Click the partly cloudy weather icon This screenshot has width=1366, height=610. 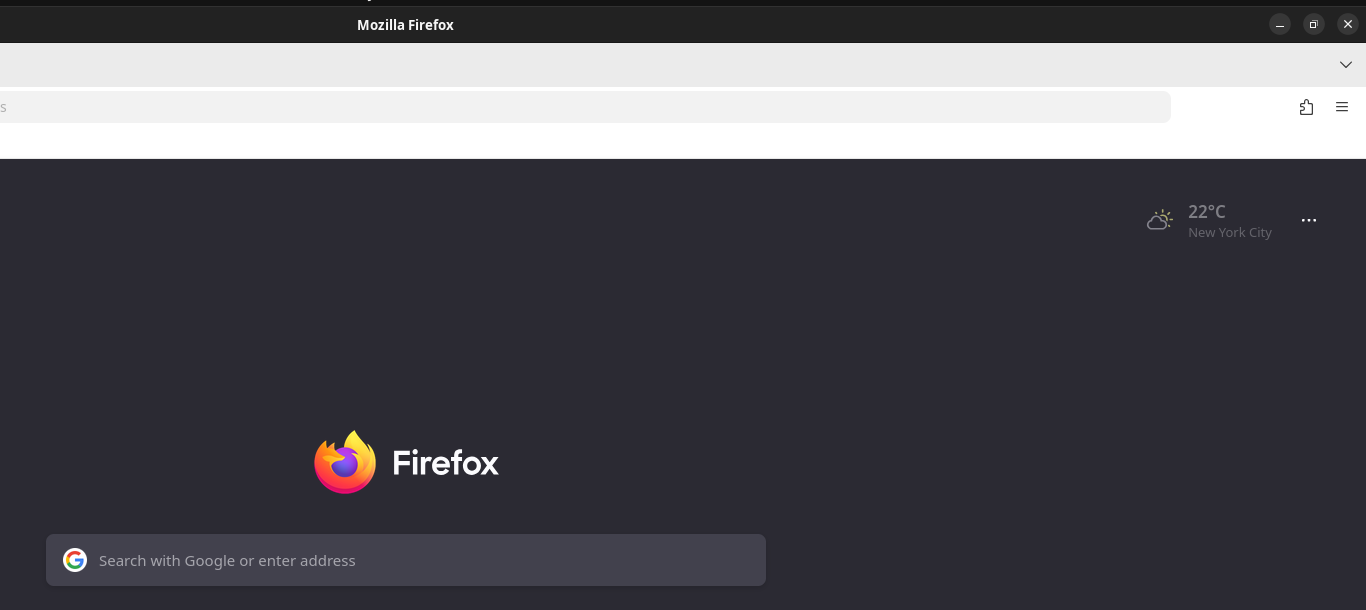tap(1160, 220)
